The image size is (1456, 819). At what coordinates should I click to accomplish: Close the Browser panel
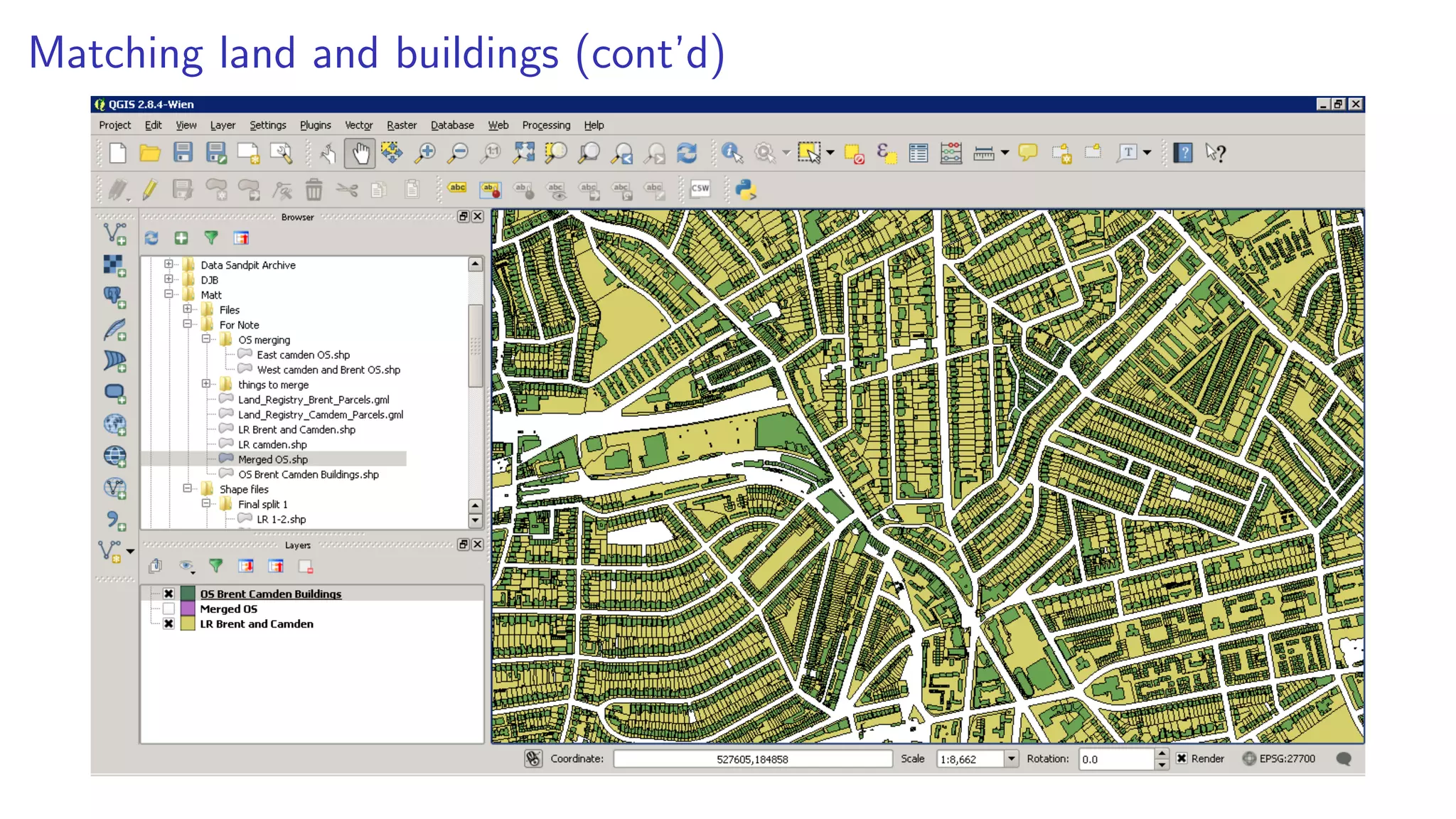point(478,217)
